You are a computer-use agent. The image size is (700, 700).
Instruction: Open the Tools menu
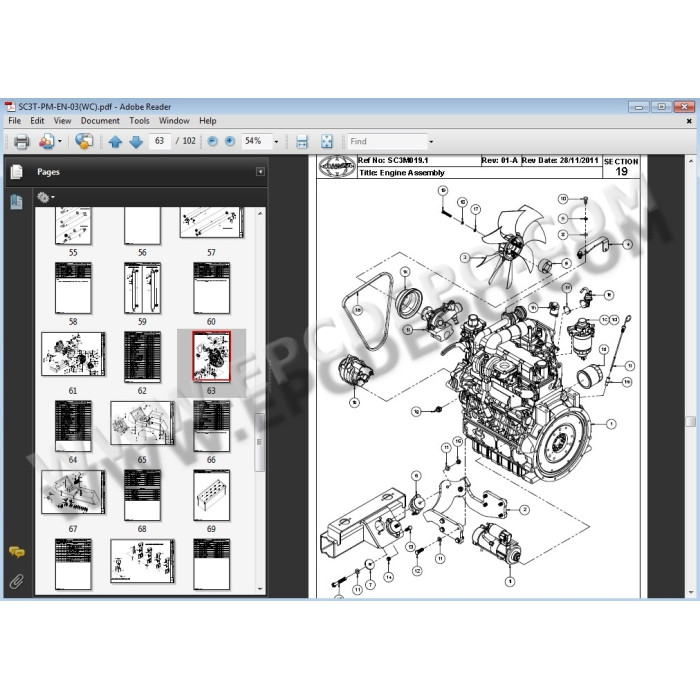point(139,121)
